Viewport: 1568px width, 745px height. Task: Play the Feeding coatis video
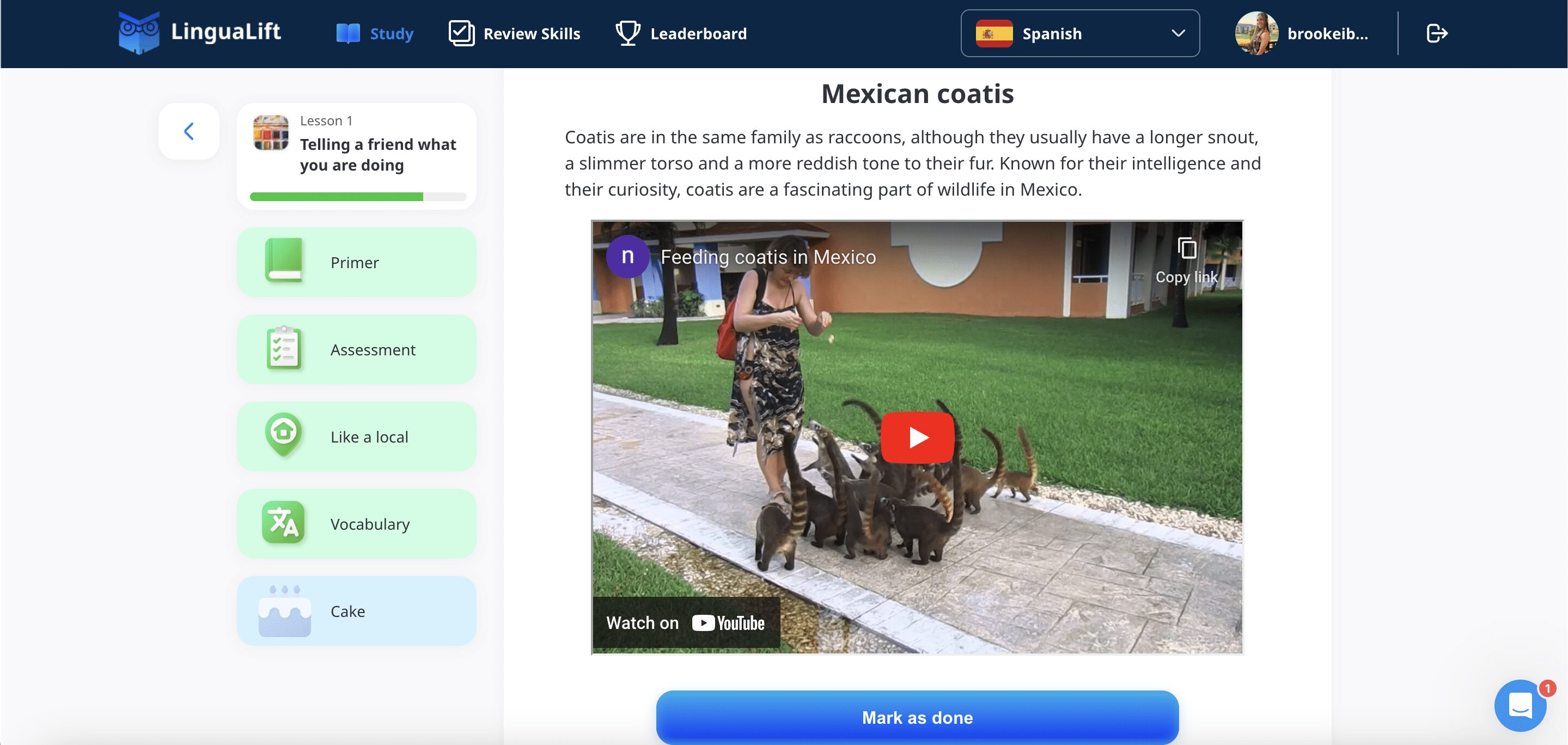(917, 438)
